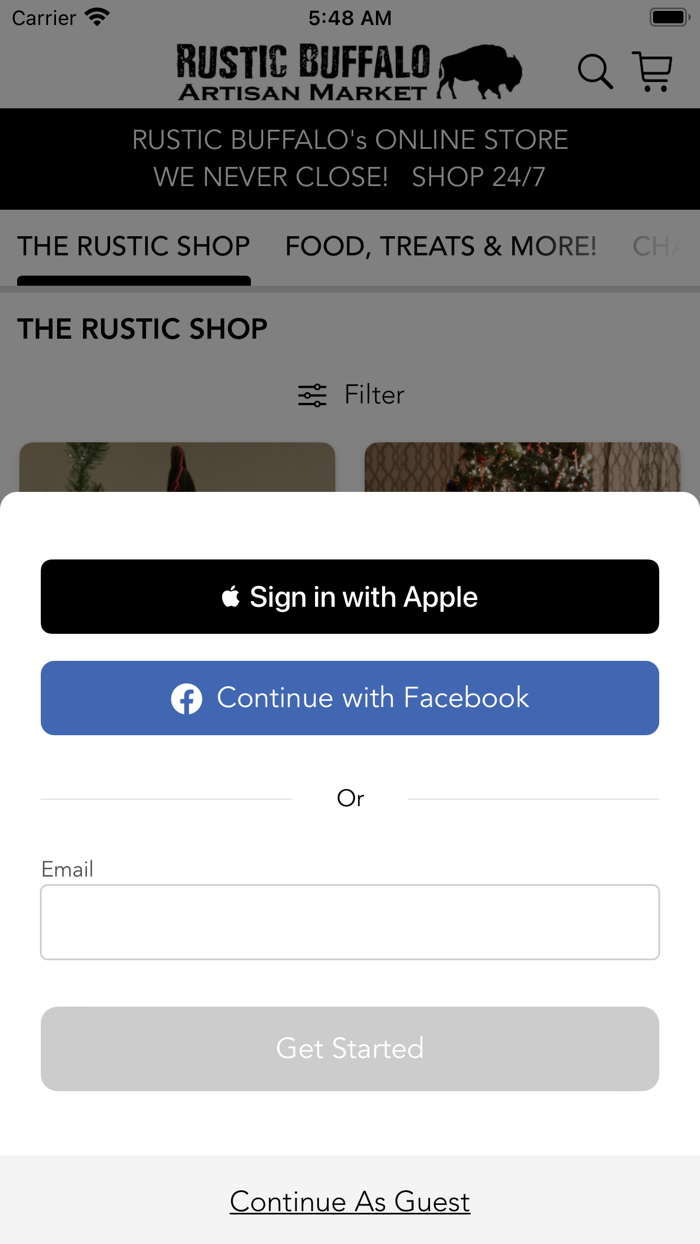Tap the Facebook logo icon
The image size is (700, 1244).
coord(186,698)
